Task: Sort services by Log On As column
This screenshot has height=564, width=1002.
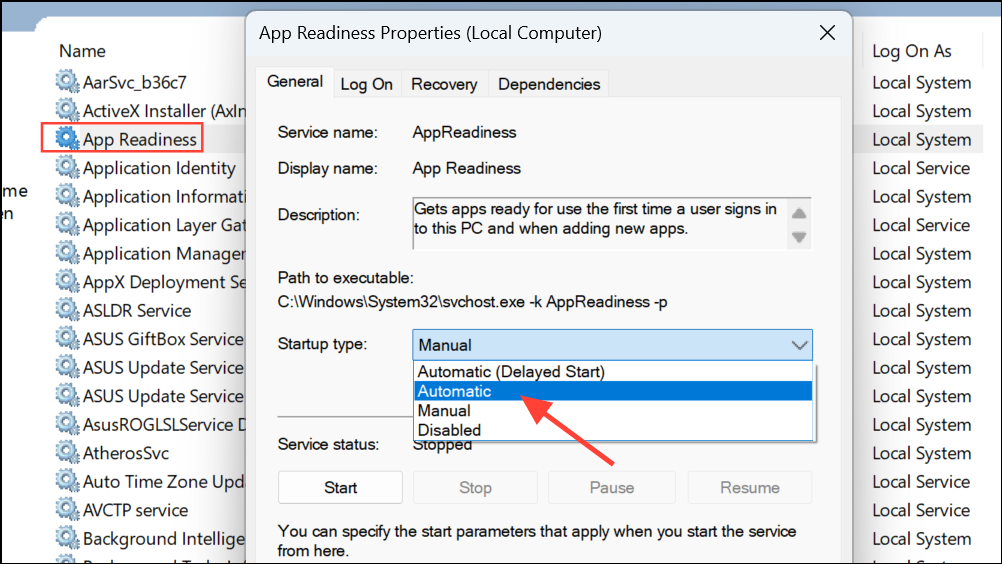Action: (x=911, y=51)
